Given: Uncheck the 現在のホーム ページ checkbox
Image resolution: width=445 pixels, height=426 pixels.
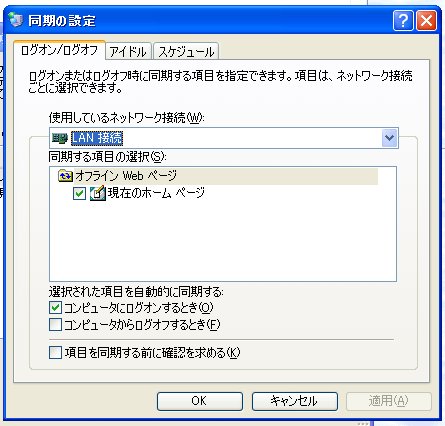Looking at the screenshot, I should coord(79,193).
